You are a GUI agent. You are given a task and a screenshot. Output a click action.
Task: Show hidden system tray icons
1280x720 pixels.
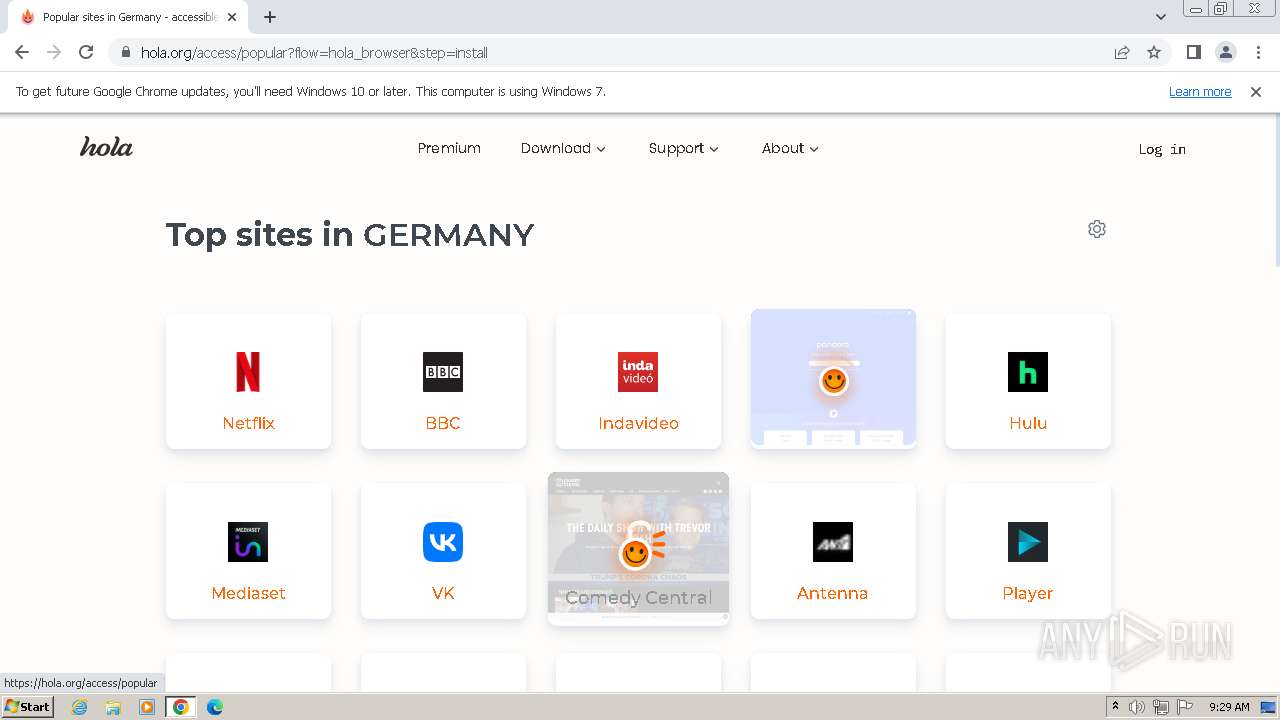[1116, 707]
